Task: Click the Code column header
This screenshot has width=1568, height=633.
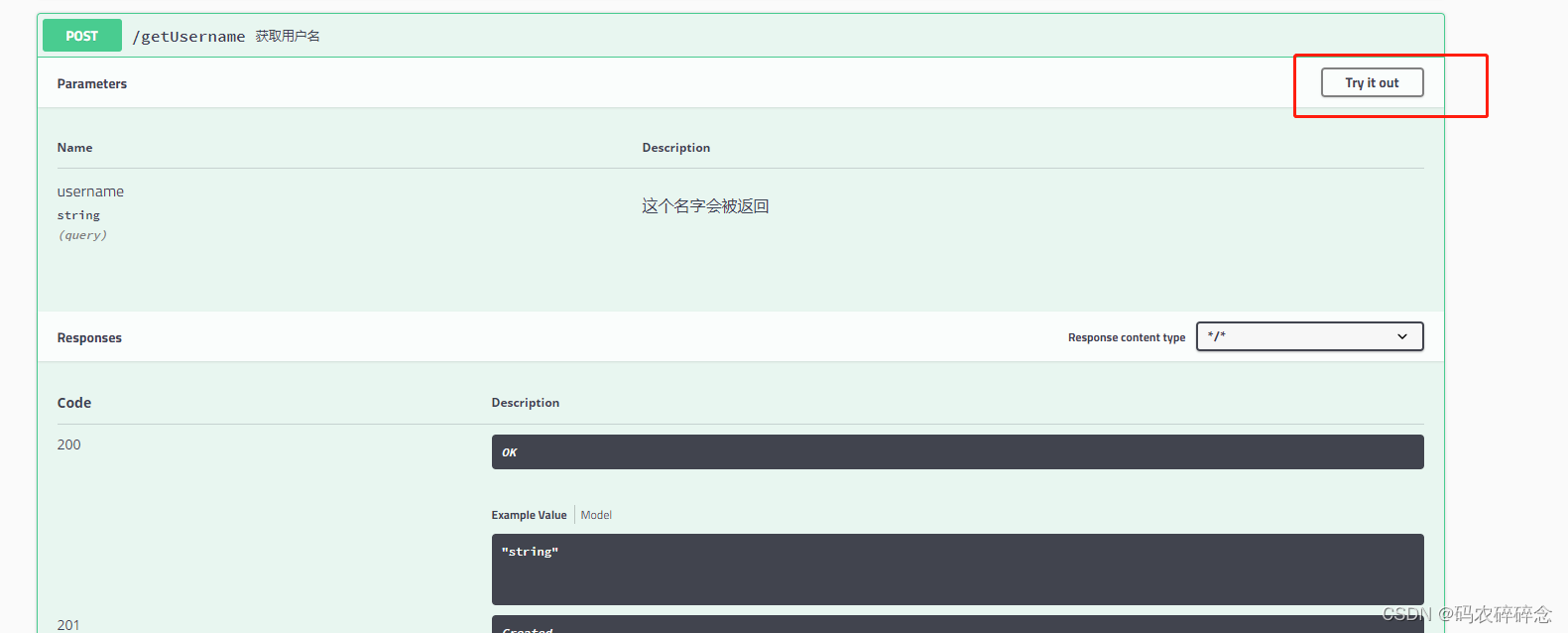Action: pyautogui.click(x=74, y=403)
